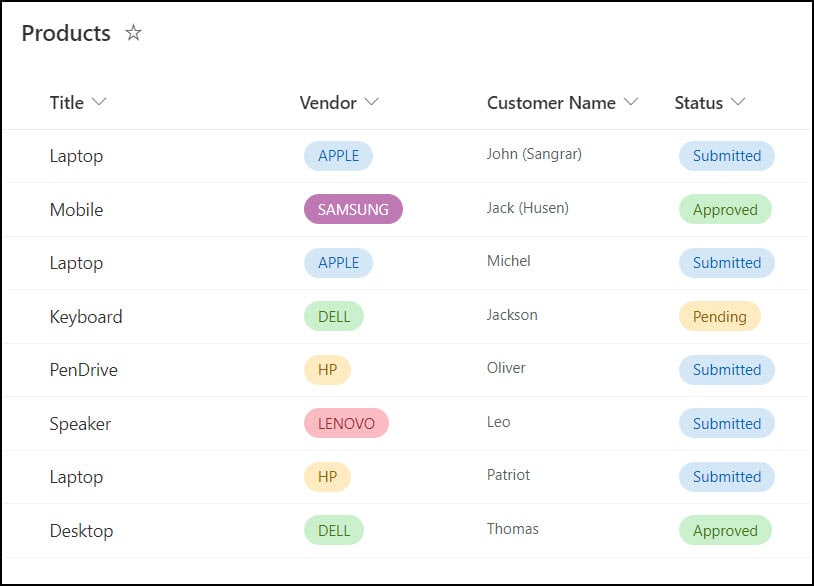
Task: Open the Mobile item title
Action: click(76, 210)
